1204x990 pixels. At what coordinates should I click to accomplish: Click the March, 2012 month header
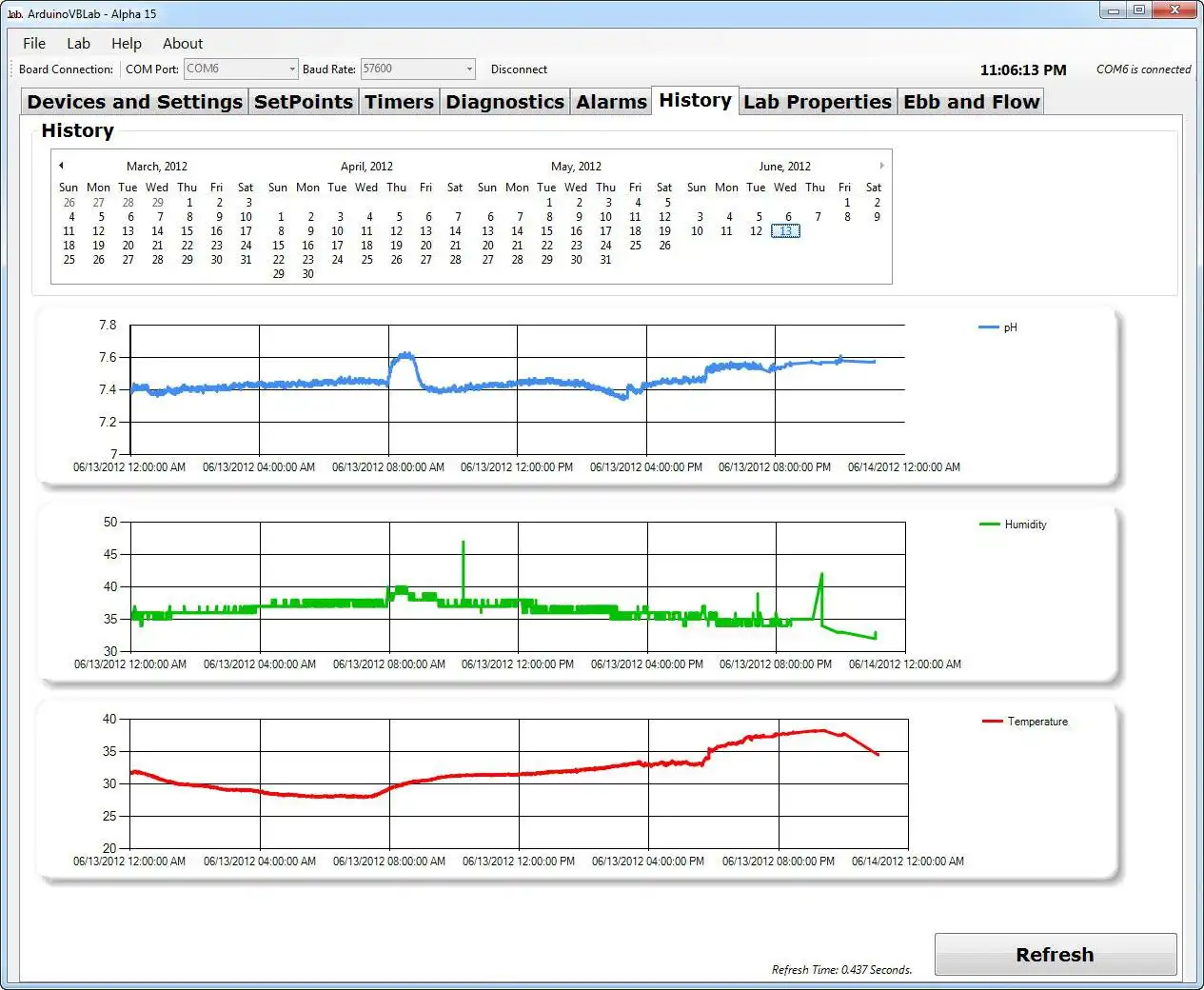coord(157,167)
